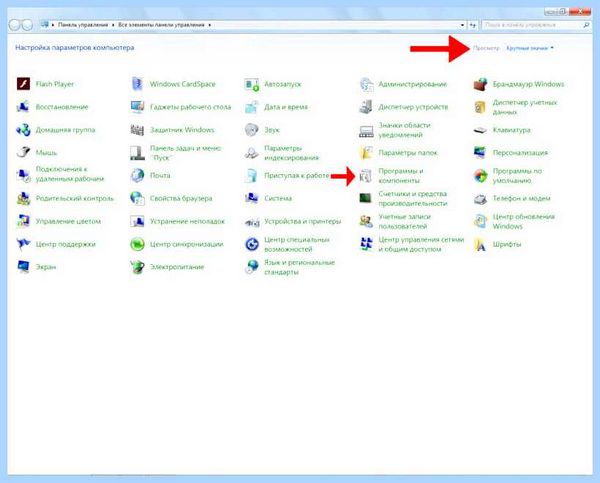The image size is (600, 483).
Task: Open the Windows CardSpace icon
Action: coord(137,84)
